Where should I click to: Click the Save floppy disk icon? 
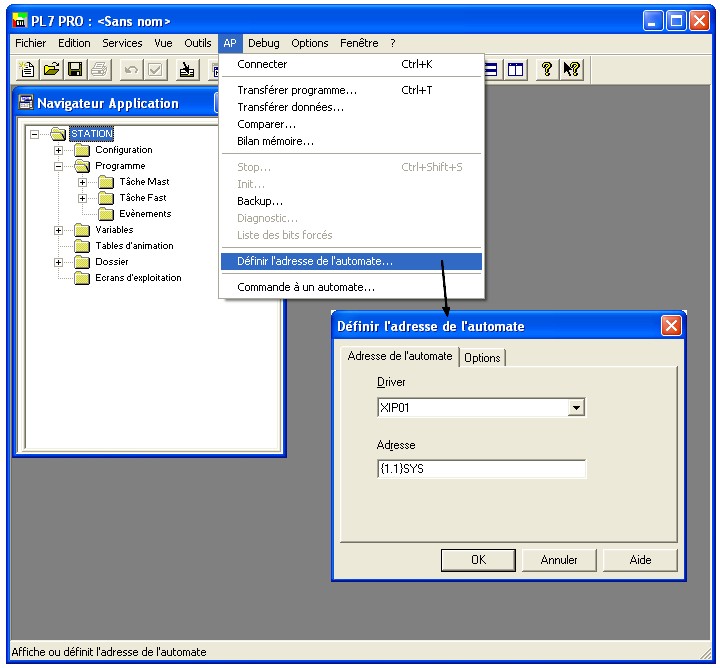click(x=75, y=70)
